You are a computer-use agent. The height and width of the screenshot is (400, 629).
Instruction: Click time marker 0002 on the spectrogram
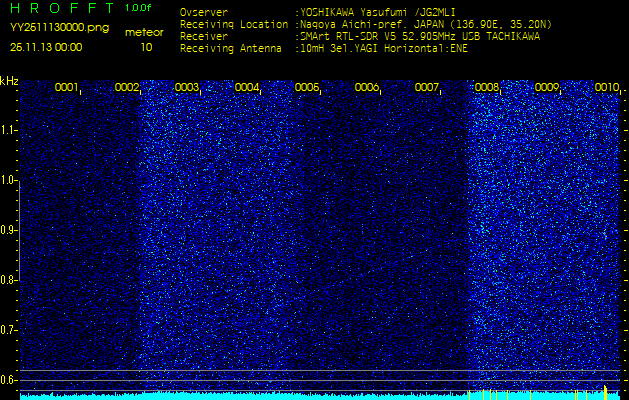click(x=126, y=87)
